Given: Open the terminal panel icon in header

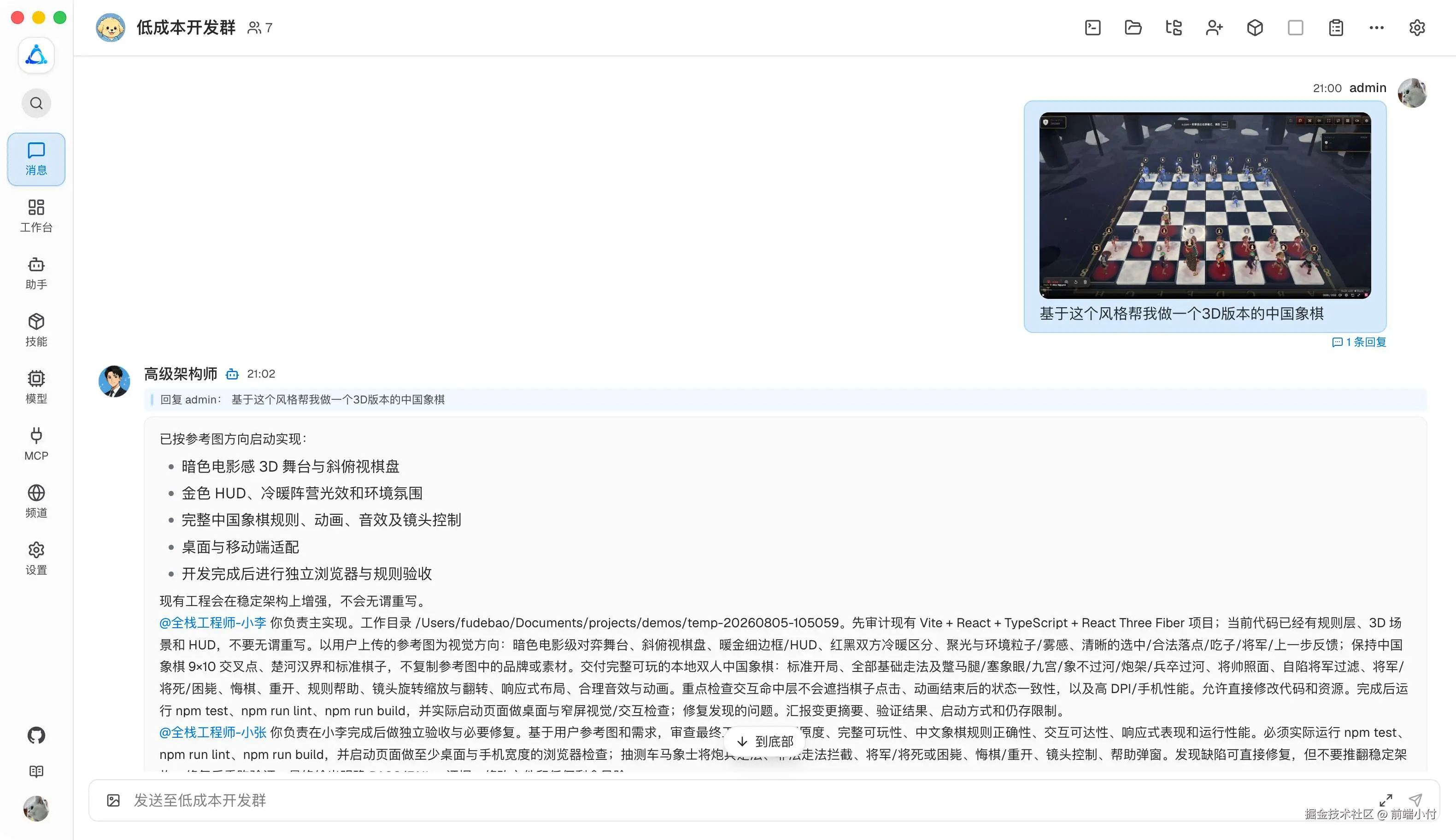Looking at the screenshot, I should click(x=1092, y=28).
